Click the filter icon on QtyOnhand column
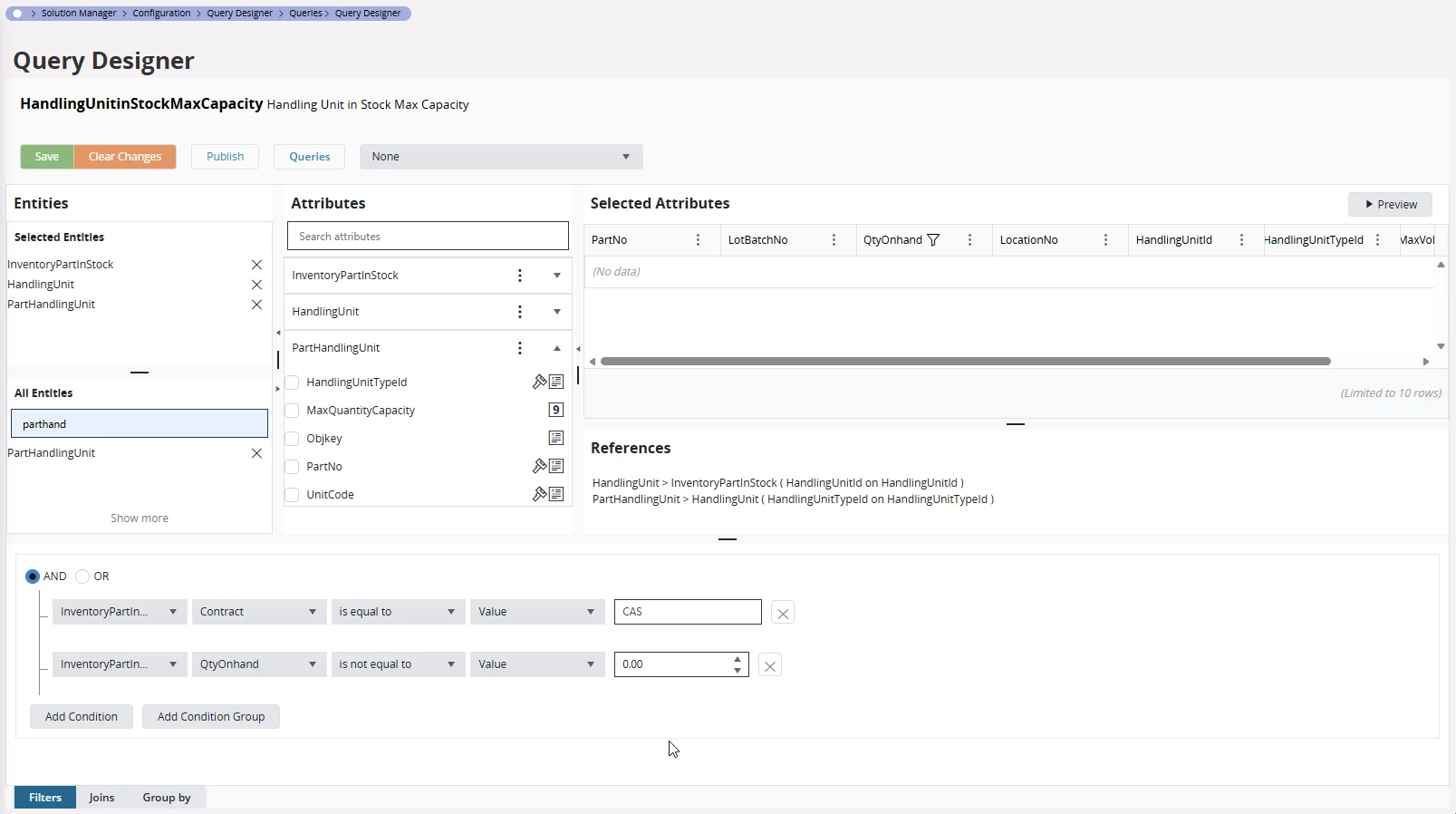The width and height of the screenshot is (1456, 814). click(933, 240)
